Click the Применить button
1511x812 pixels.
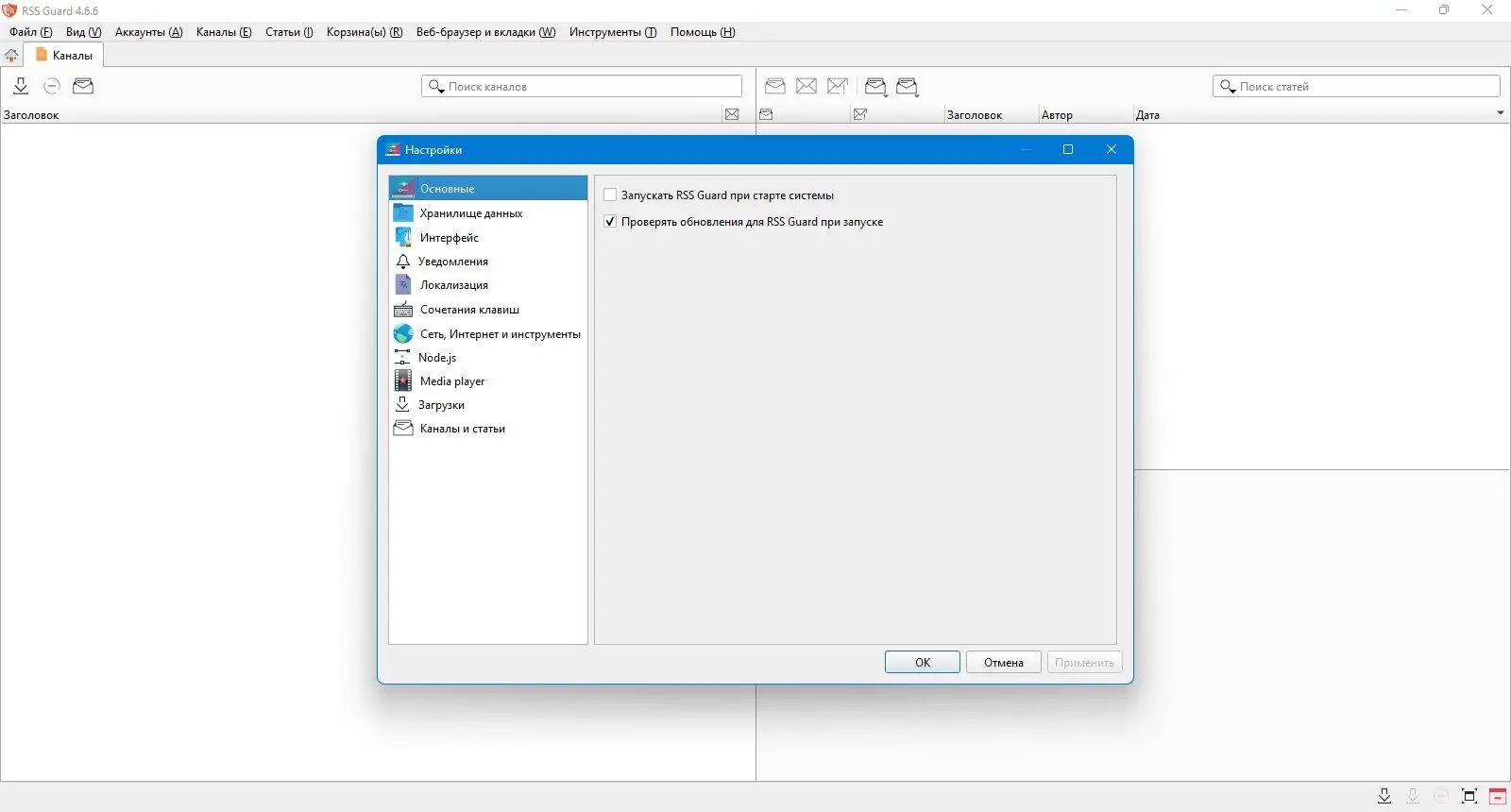coord(1084,662)
